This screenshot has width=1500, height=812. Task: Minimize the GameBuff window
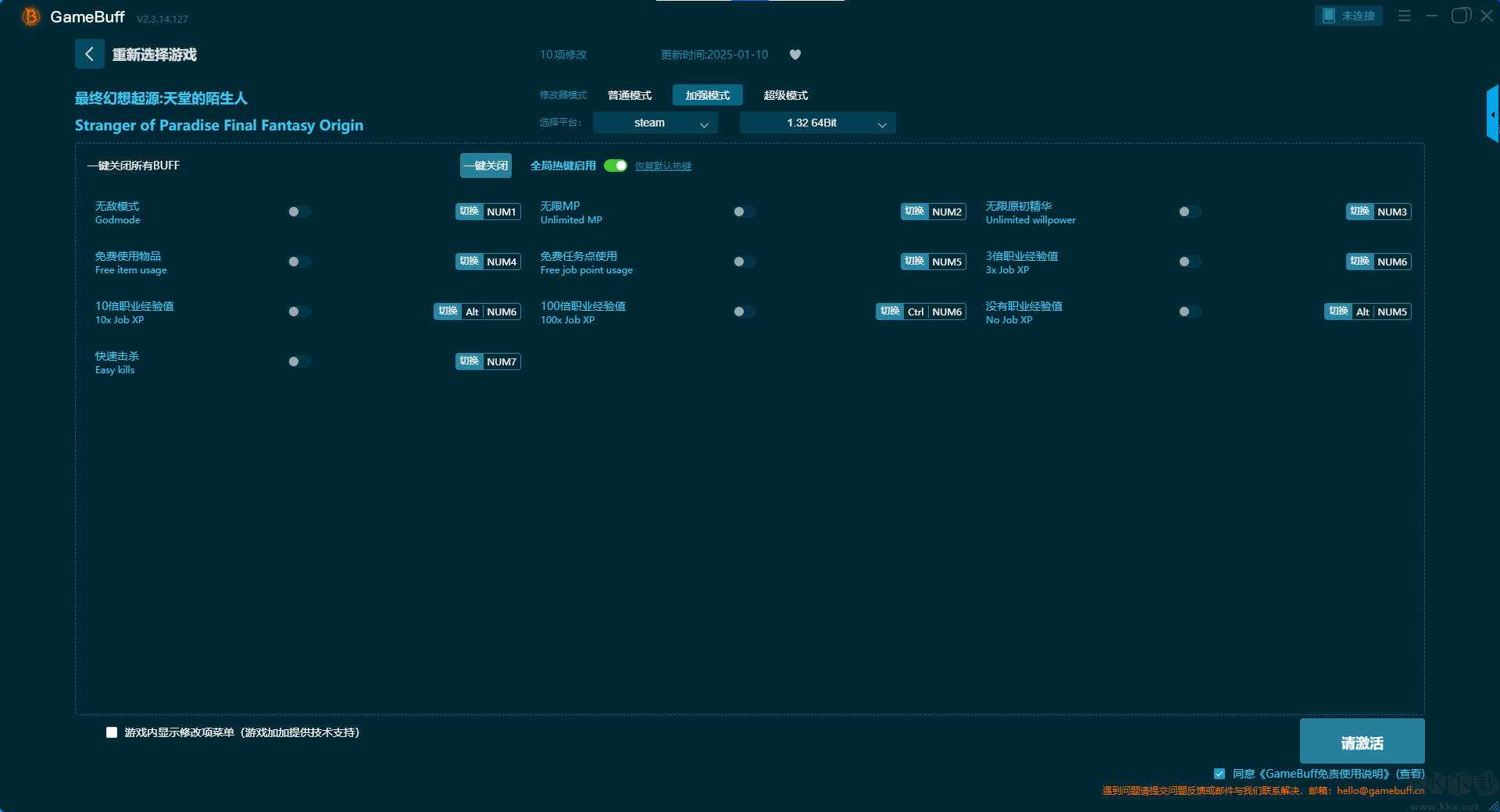(1431, 16)
